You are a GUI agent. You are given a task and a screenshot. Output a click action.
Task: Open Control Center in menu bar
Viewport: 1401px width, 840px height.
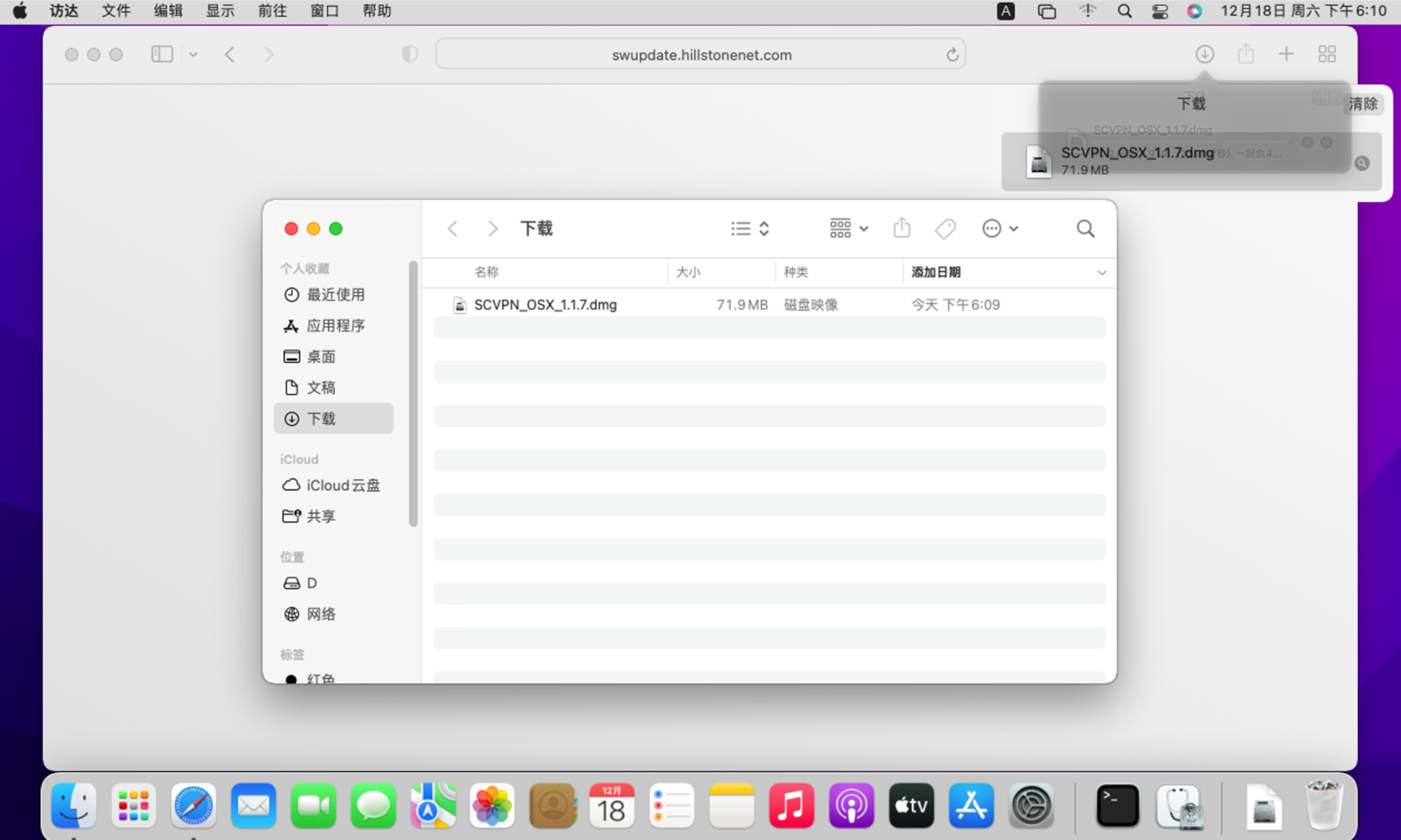click(x=1159, y=11)
